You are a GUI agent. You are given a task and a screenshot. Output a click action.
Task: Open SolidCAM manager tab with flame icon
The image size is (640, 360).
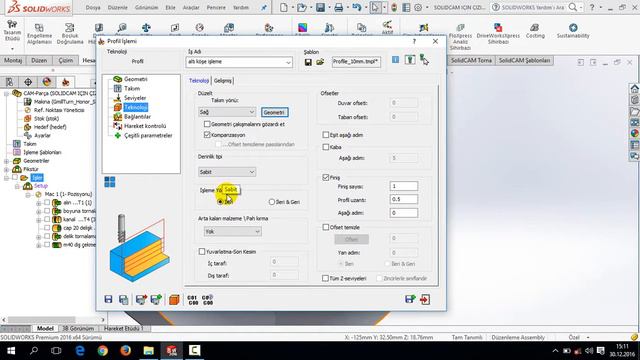65,82
